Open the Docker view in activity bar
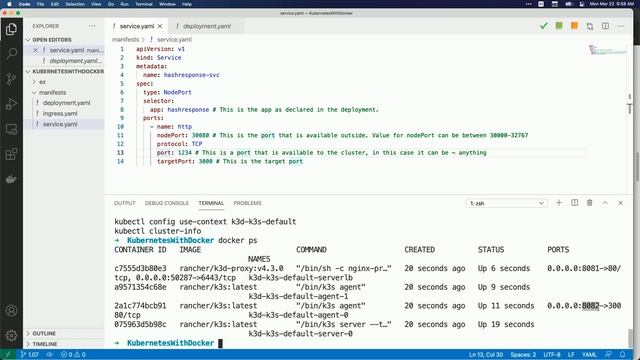The image size is (640, 360). click(x=11, y=179)
